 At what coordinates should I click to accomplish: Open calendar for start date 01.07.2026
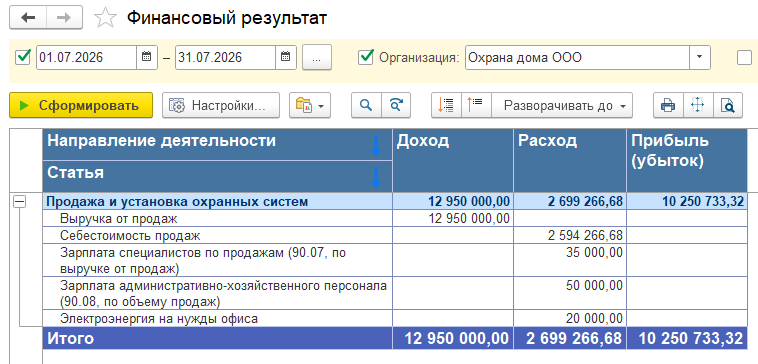[x=146, y=58]
